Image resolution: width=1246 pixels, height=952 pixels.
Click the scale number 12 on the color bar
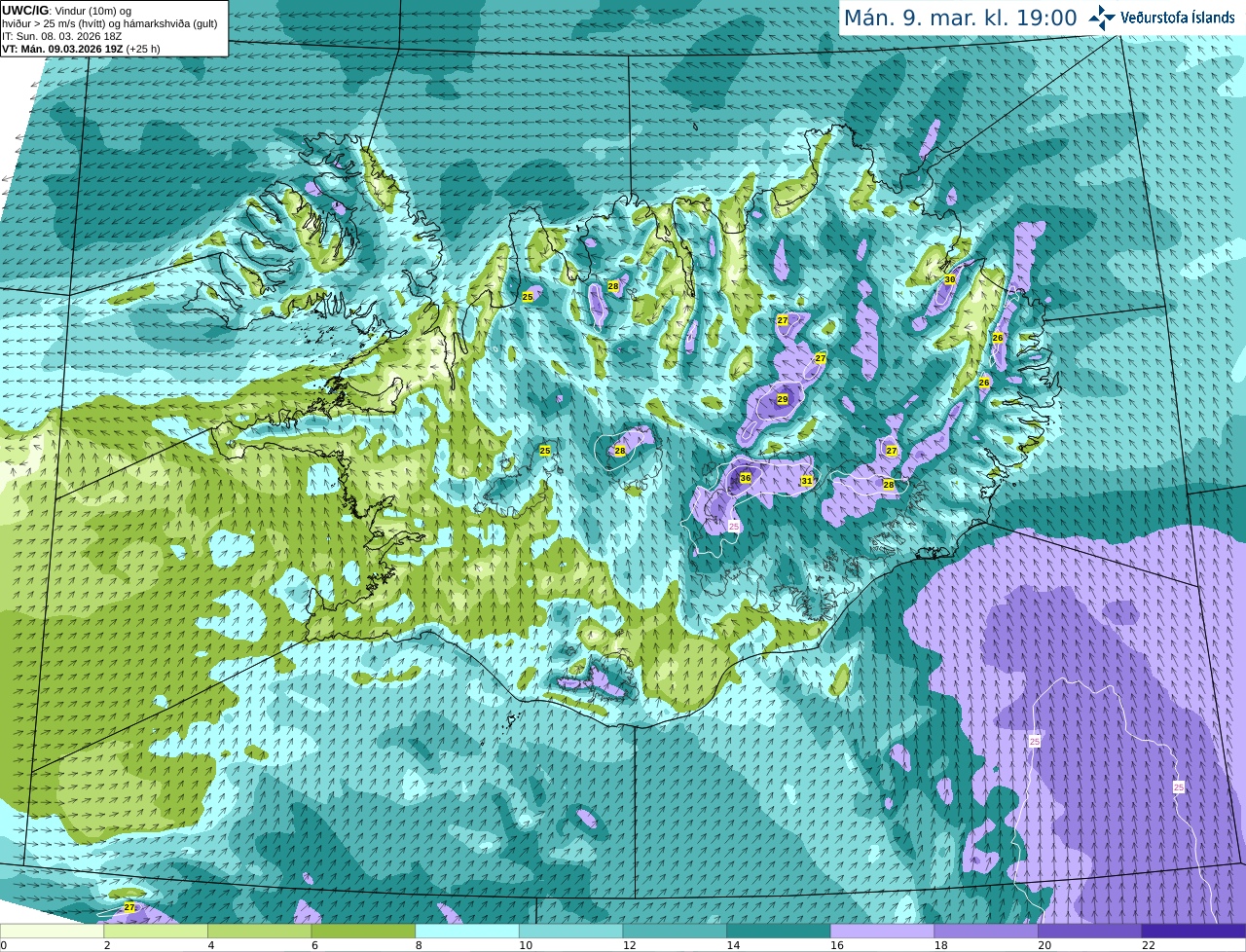(629, 945)
